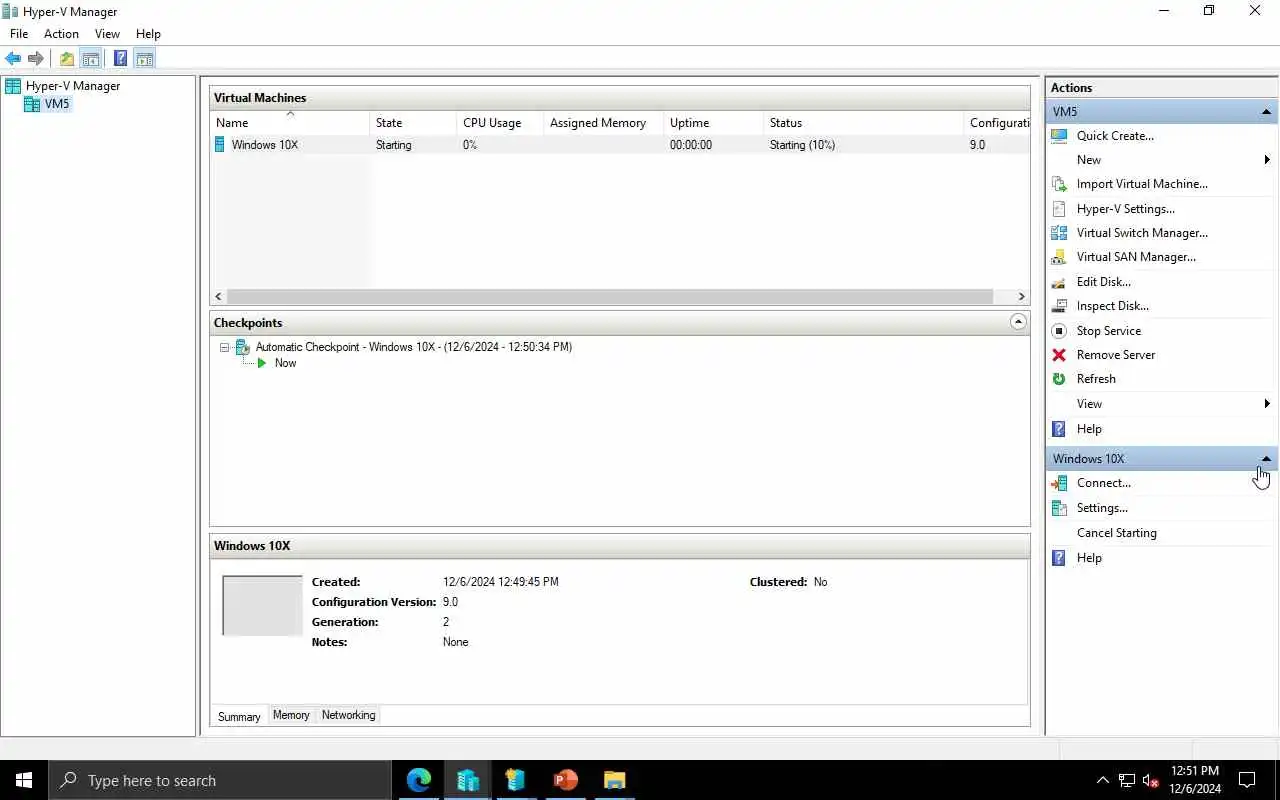Open Virtual Switch Manager... action
This screenshot has height=800, width=1280.
pyautogui.click(x=1142, y=233)
